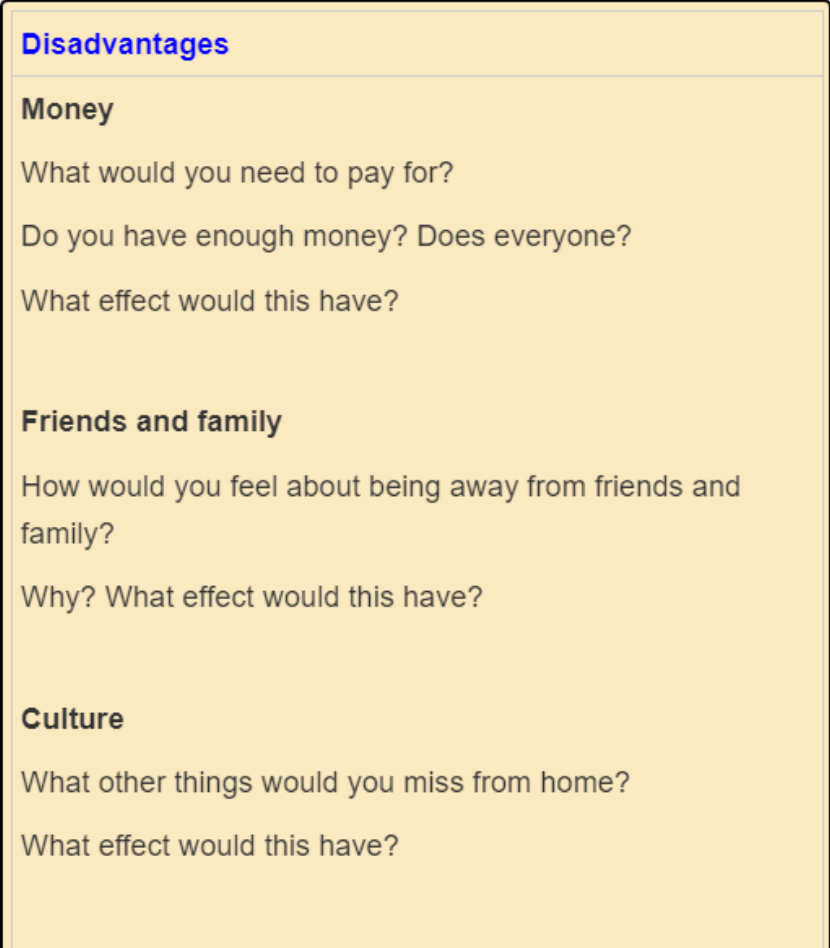Viewport: 830px width, 948px height.
Task: Click empty header space right of "Disadvantages"
Action: (520, 44)
